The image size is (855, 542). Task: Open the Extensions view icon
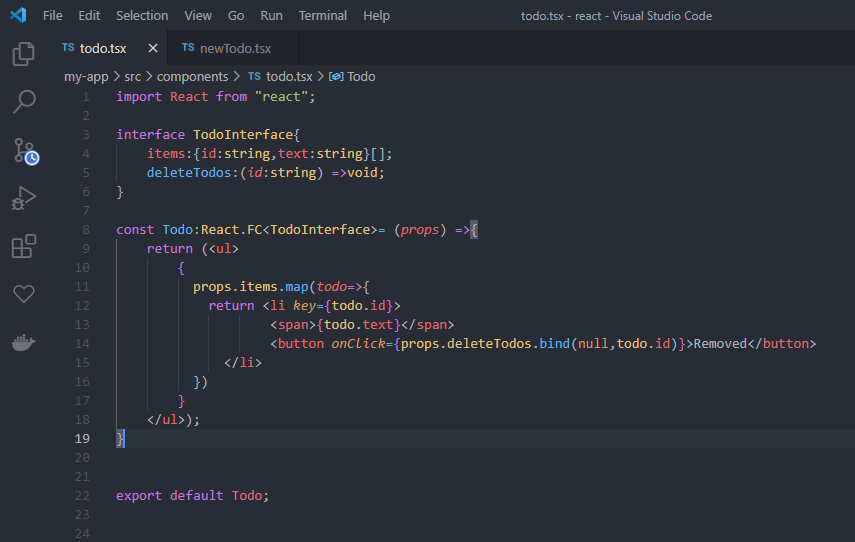point(24,246)
